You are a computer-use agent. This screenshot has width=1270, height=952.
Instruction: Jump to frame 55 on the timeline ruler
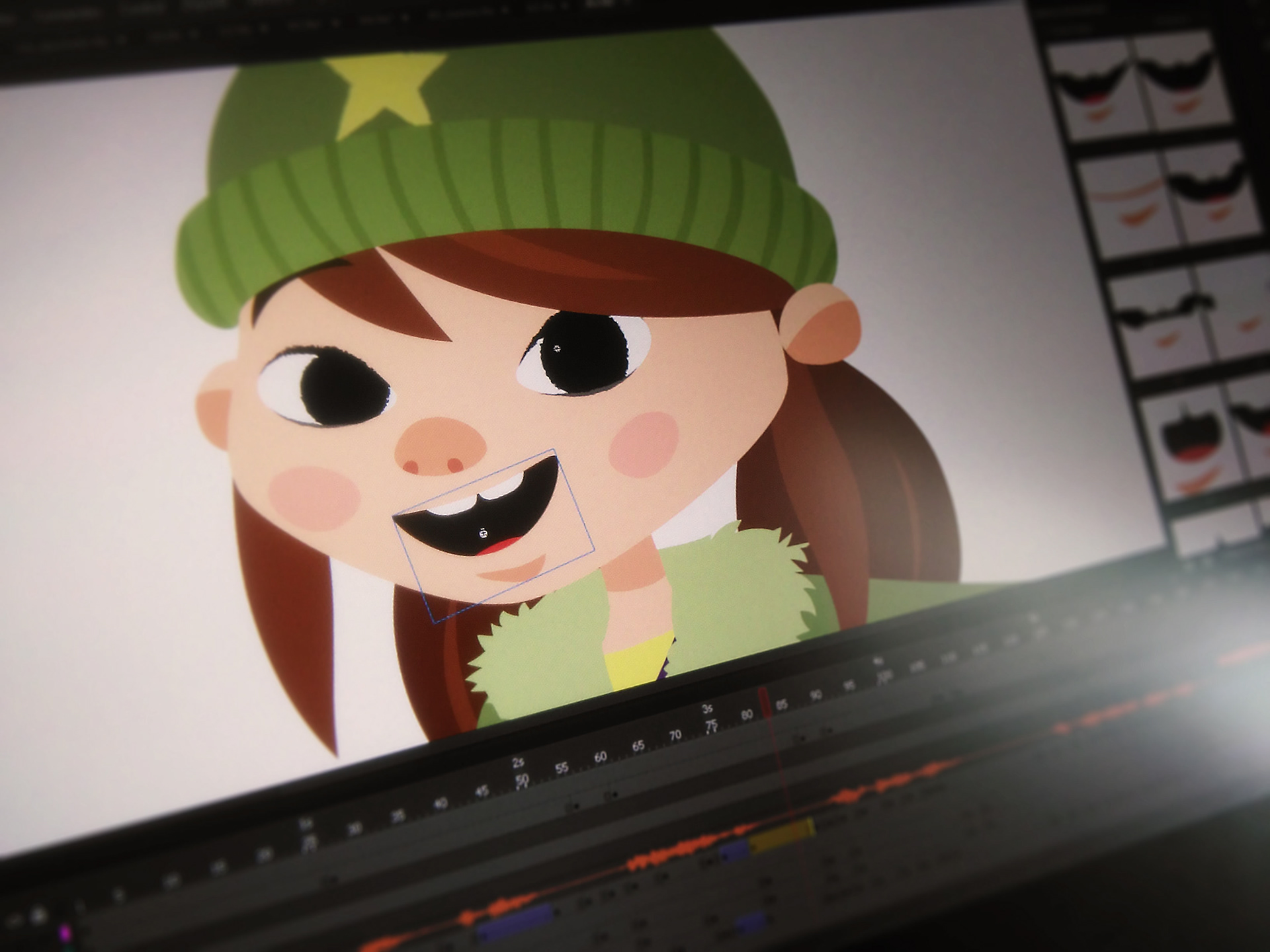pyautogui.click(x=562, y=768)
